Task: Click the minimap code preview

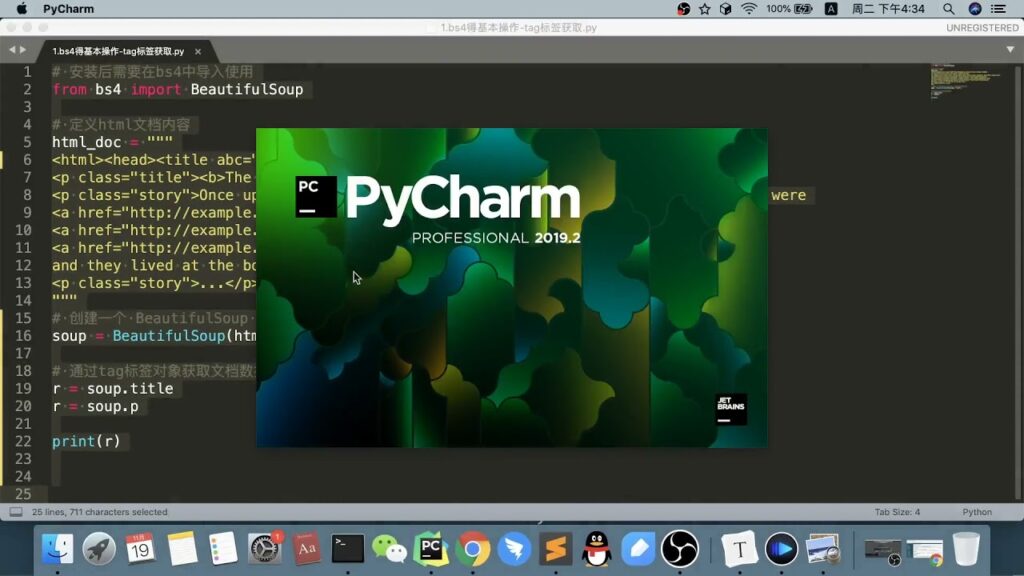Action: point(965,81)
